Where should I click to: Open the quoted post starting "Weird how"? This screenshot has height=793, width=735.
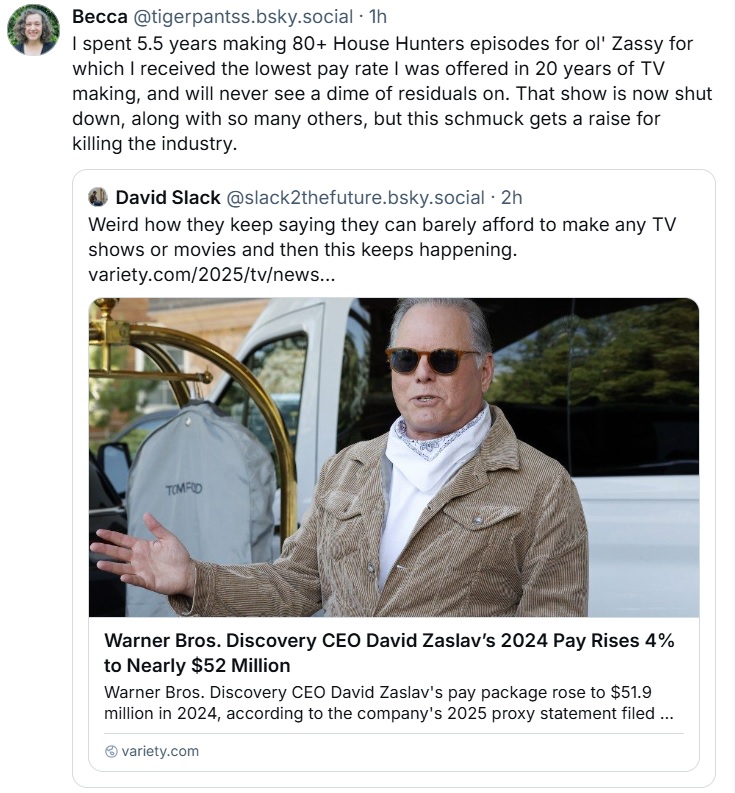(x=380, y=235)
